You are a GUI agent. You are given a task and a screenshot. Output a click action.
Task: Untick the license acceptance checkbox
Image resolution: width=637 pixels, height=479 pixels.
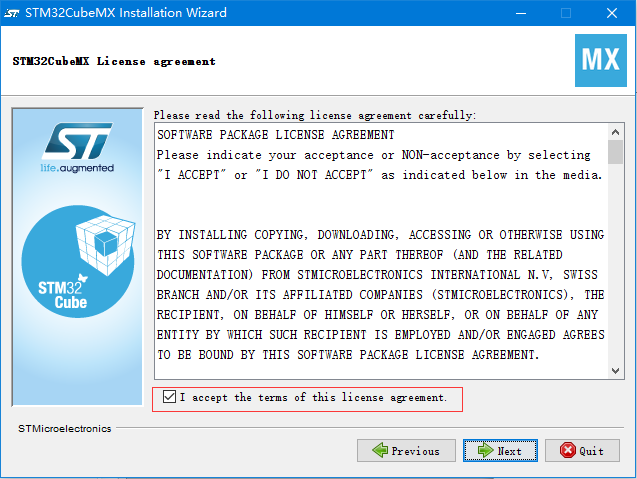tap(169, 397)
